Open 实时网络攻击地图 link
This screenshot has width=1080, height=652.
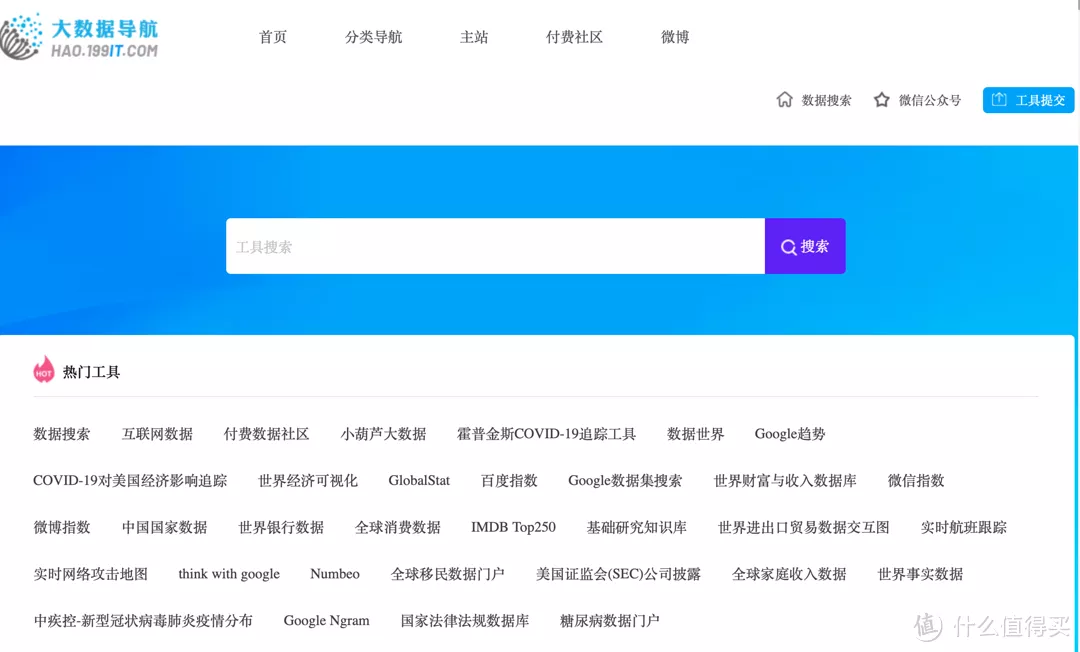[91, 574]
